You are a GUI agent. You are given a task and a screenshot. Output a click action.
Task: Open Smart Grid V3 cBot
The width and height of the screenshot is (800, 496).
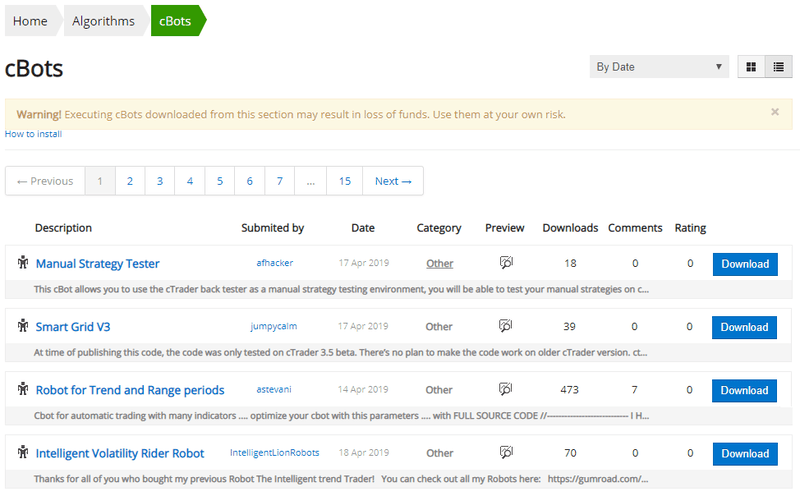[x=73, y=327]
